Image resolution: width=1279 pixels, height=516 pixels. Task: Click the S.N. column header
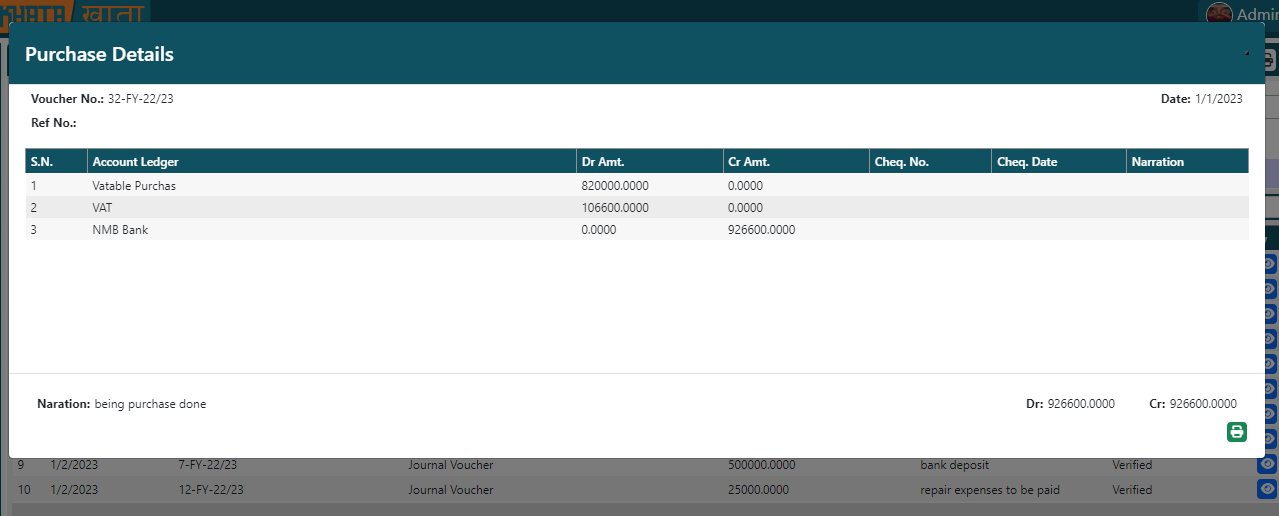click(42, 162)
